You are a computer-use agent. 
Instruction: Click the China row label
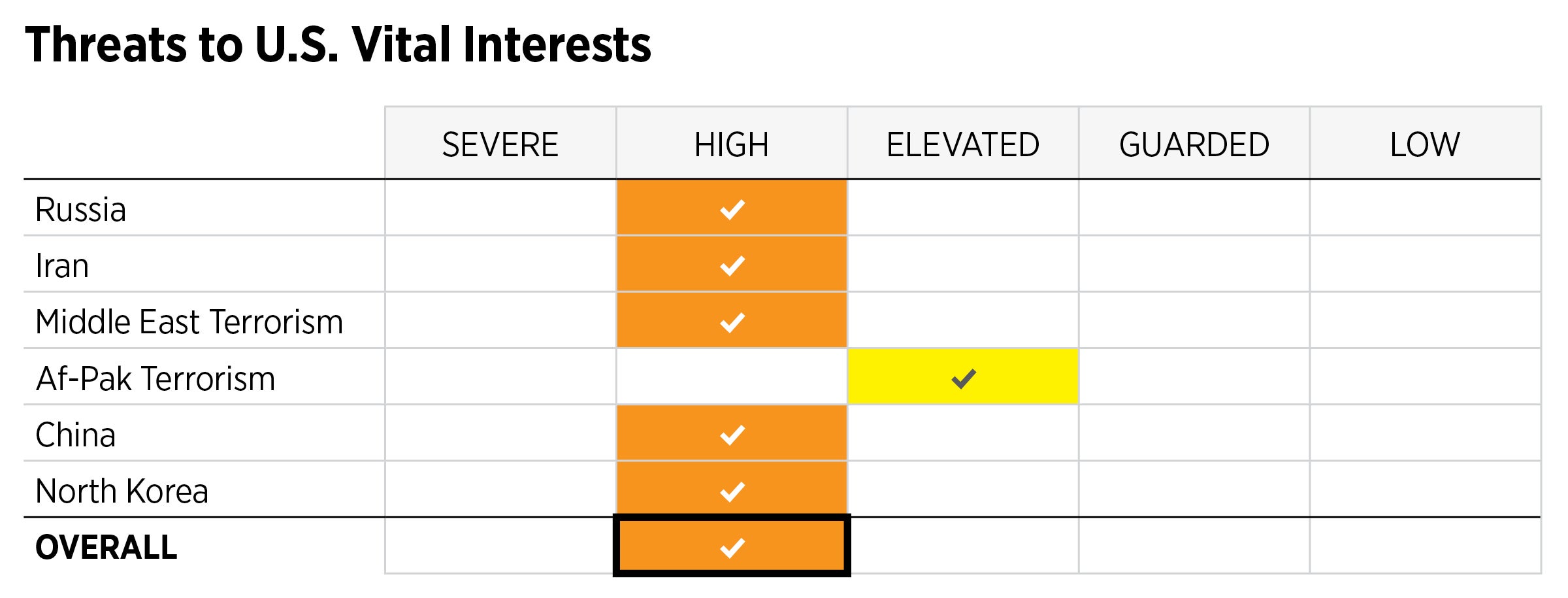click(x=75, y=435)
